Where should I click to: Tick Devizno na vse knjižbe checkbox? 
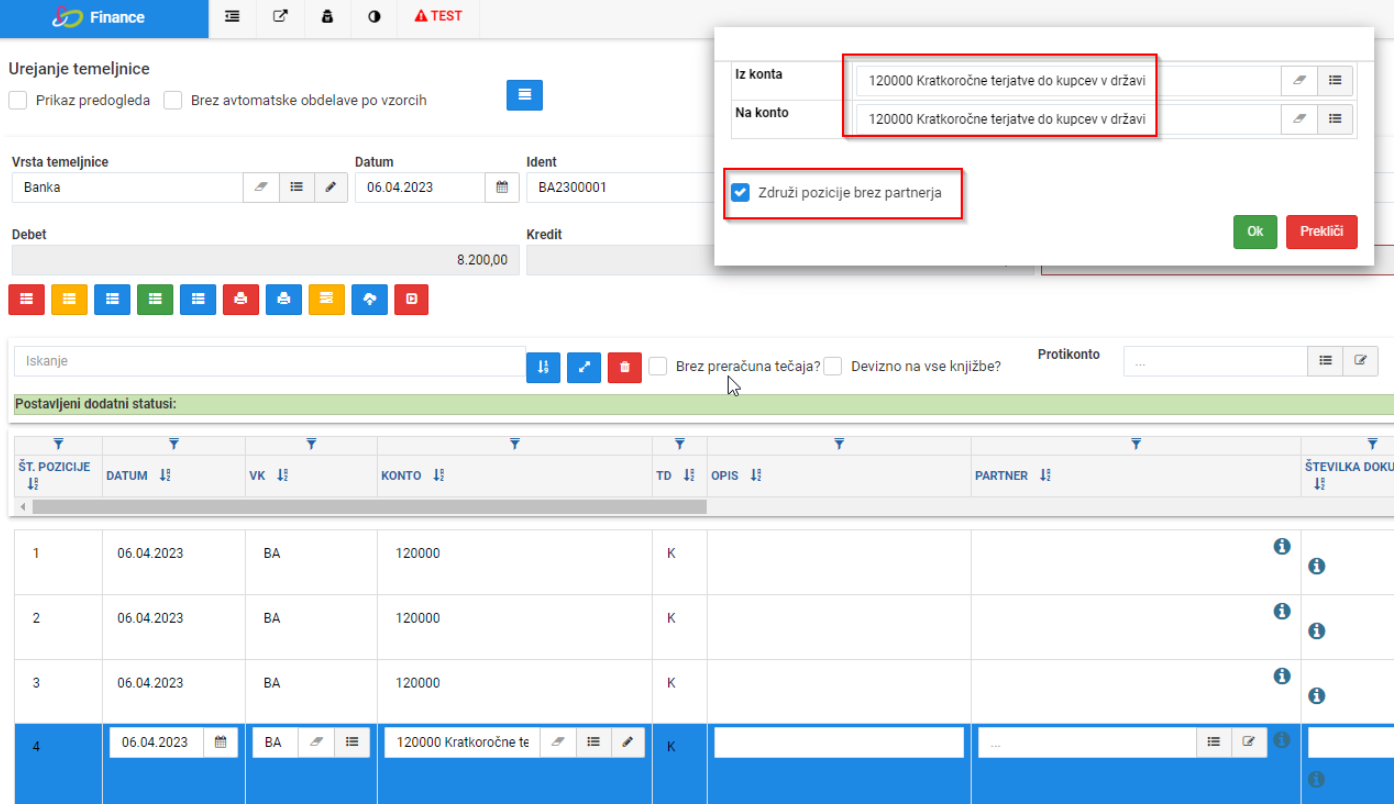[x=832, y=366]
